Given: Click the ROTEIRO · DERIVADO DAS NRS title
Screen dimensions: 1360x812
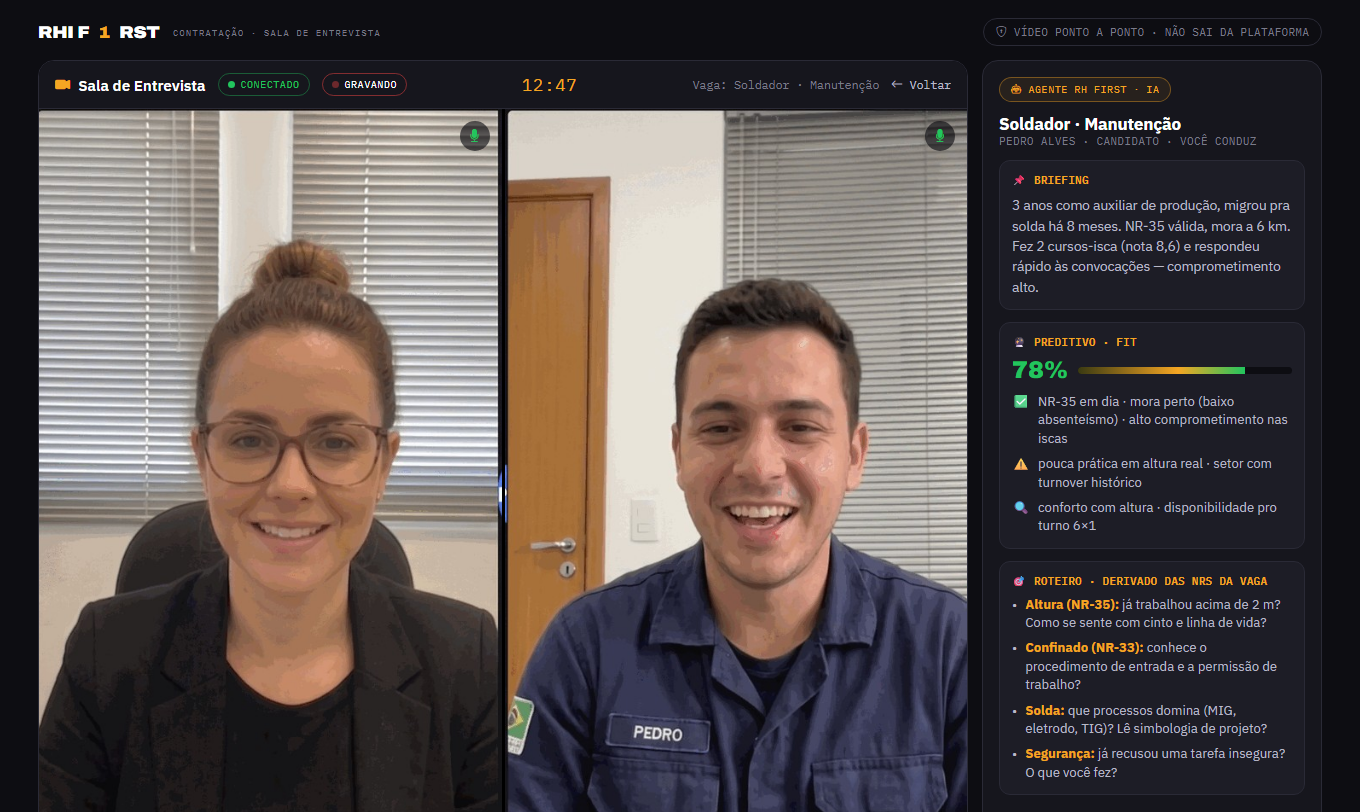Looking at the screenshot, I should tap(1151, 582).
